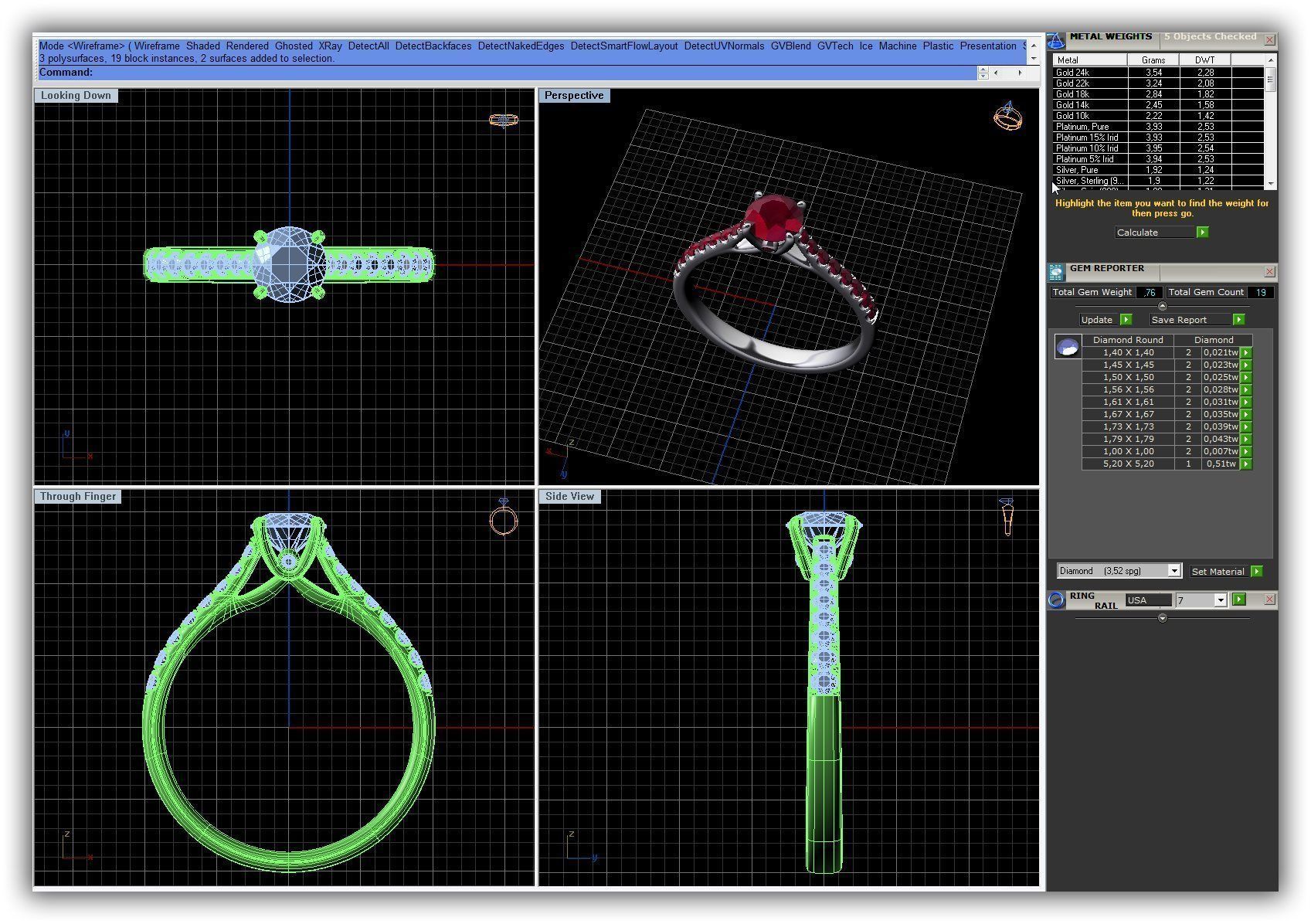Click green arrow for 1,61 X 1,61 gem row
The height and width of the screenshot is (924, 1311).
coord(1246,402)
